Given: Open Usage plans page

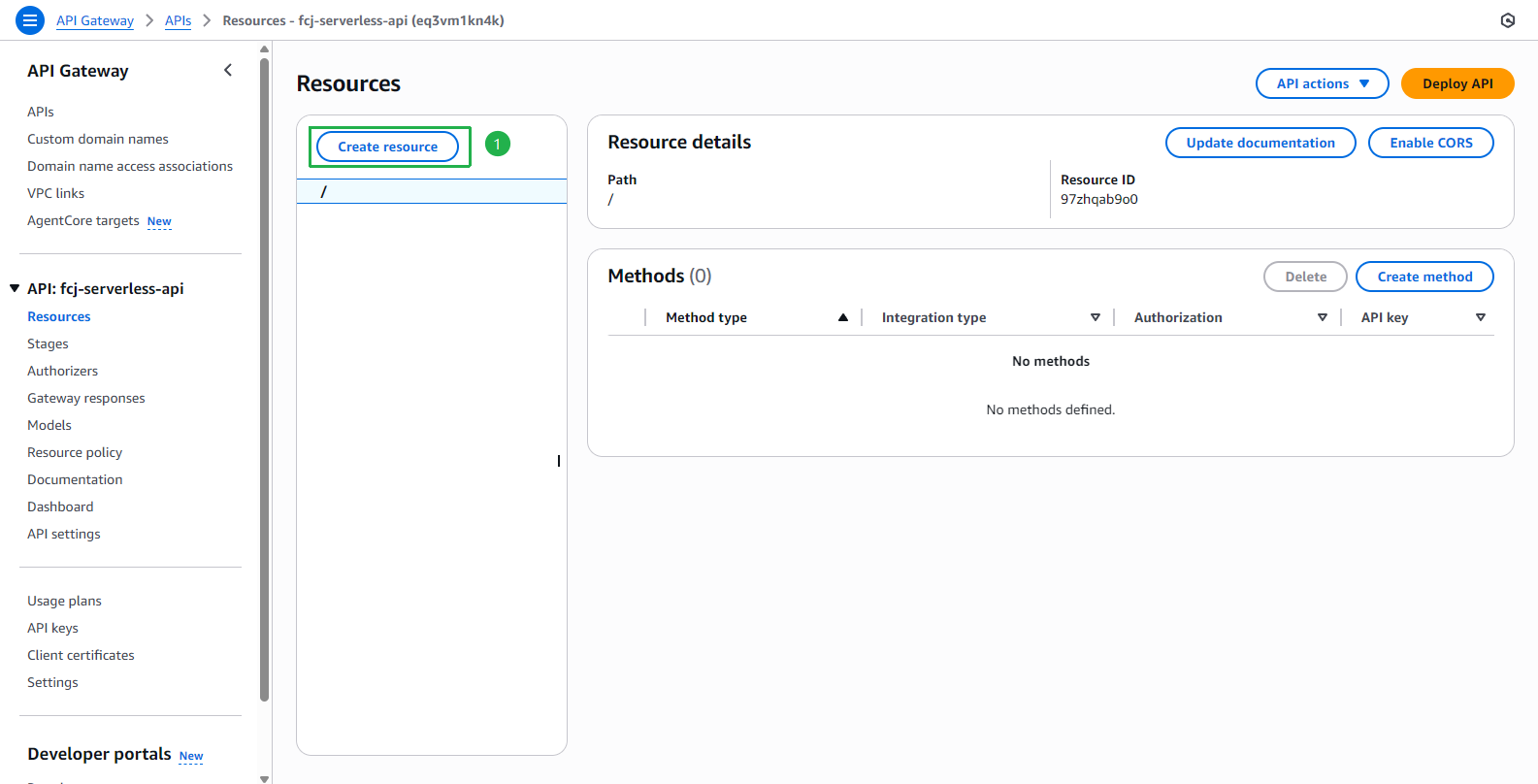Looking at the screenshot, I should tap(64, 601).
